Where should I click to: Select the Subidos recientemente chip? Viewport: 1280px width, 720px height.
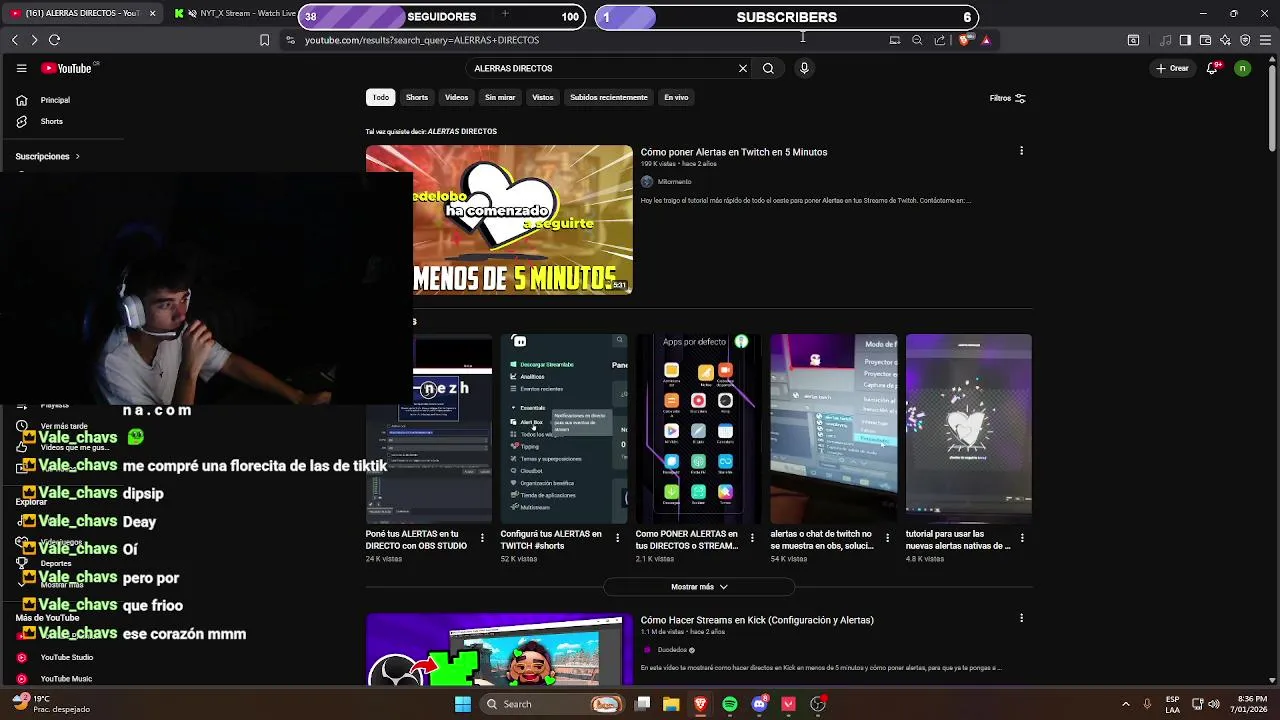(609, 97)
